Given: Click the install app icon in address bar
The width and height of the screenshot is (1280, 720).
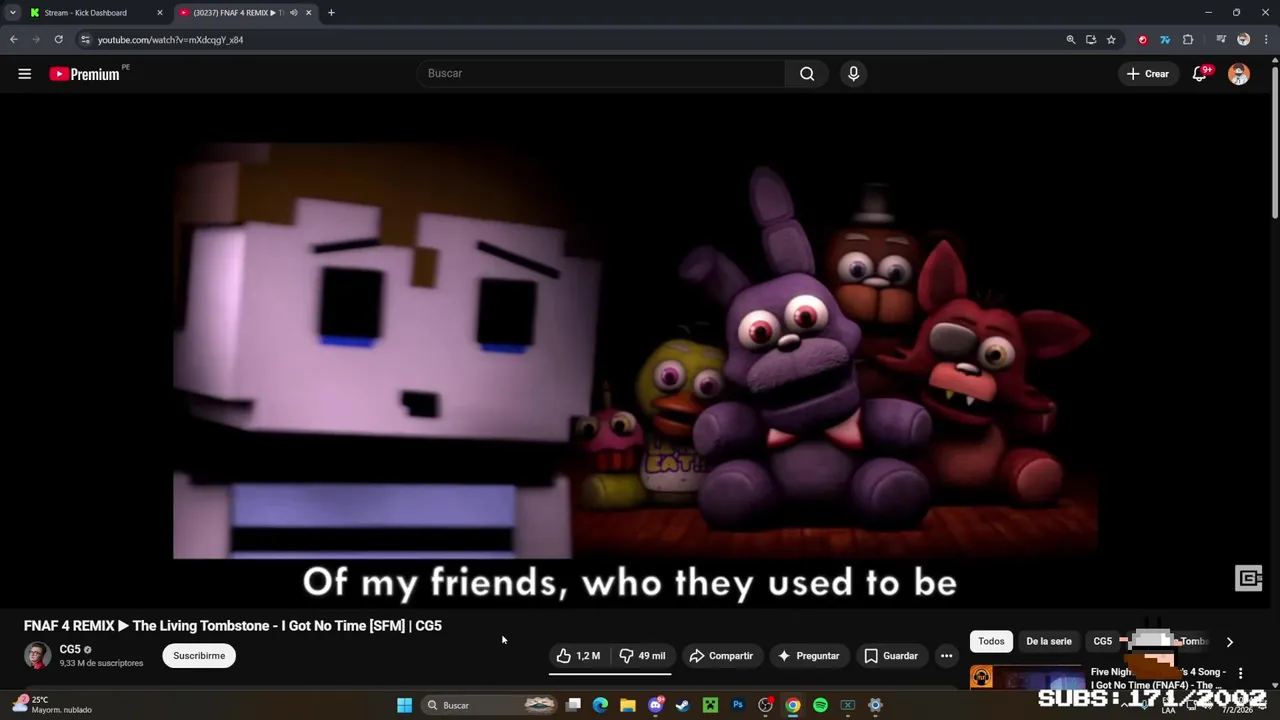Looking at the screenshot, I should pos(1091,40).
